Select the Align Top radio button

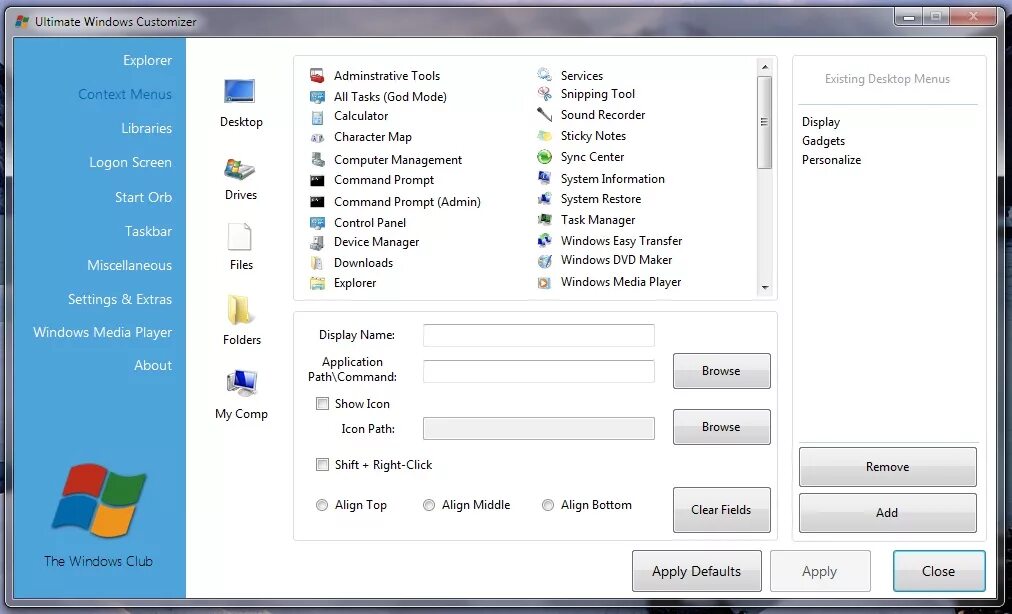coord(321,505)
